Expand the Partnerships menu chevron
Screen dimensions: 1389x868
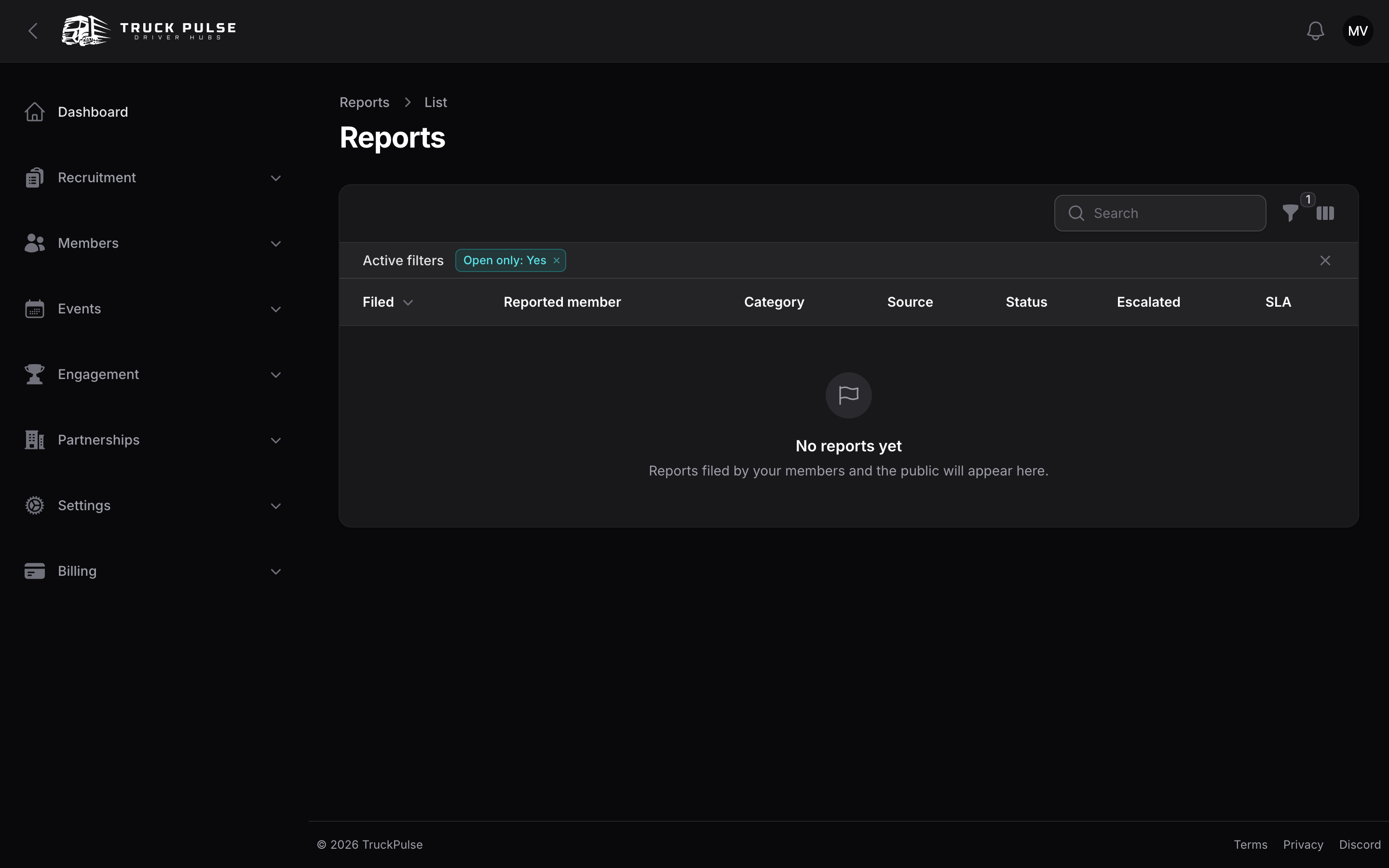(x=275, y=440)
